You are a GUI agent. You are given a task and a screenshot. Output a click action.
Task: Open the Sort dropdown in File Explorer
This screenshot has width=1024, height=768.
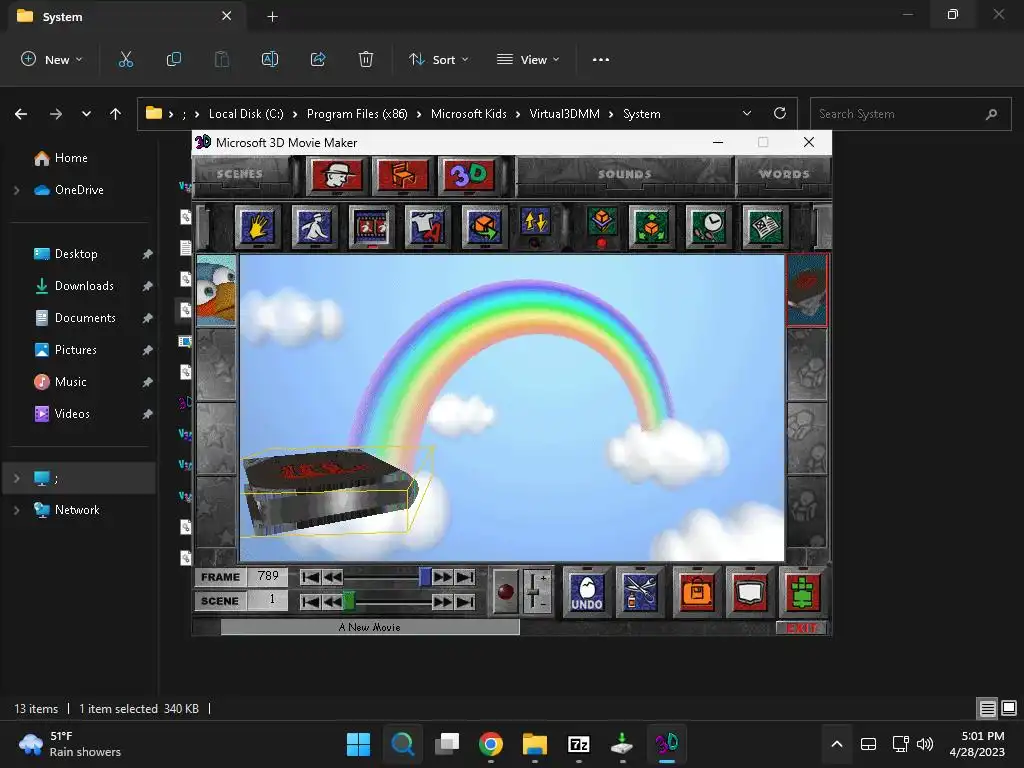tap(439, 59)
